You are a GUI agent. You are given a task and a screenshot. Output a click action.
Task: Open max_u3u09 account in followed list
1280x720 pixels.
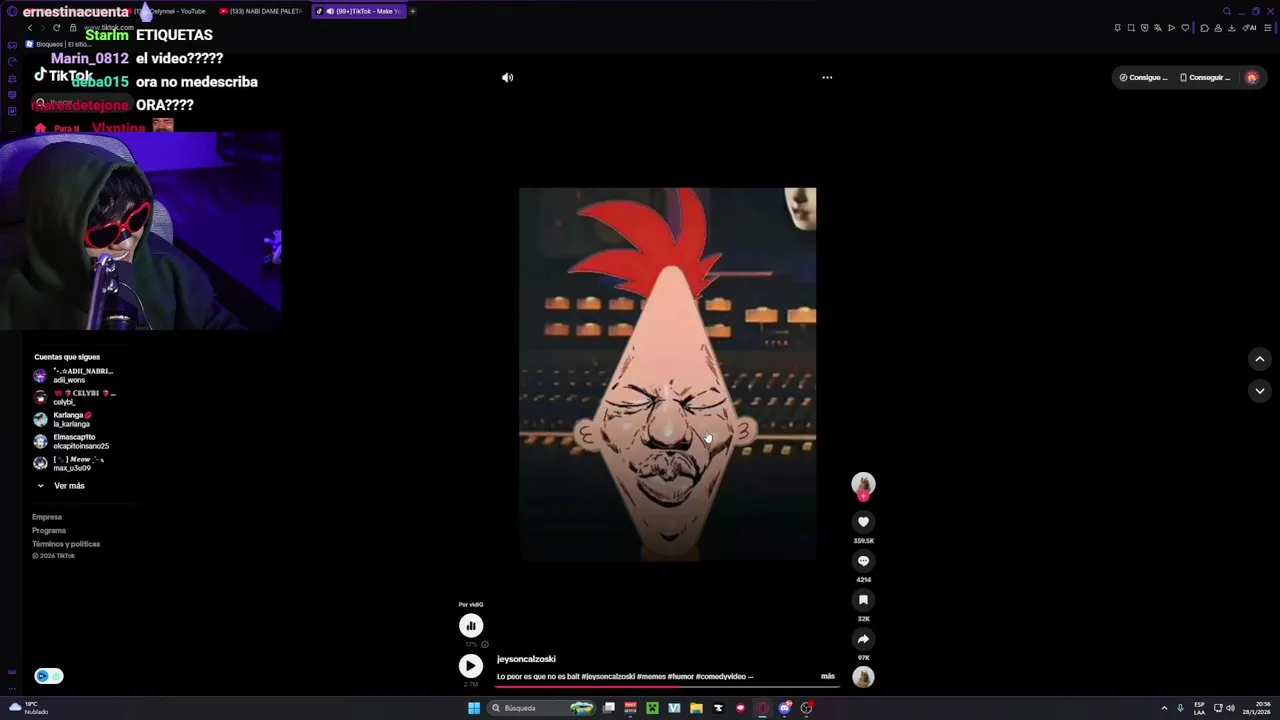tap(68, 463)
